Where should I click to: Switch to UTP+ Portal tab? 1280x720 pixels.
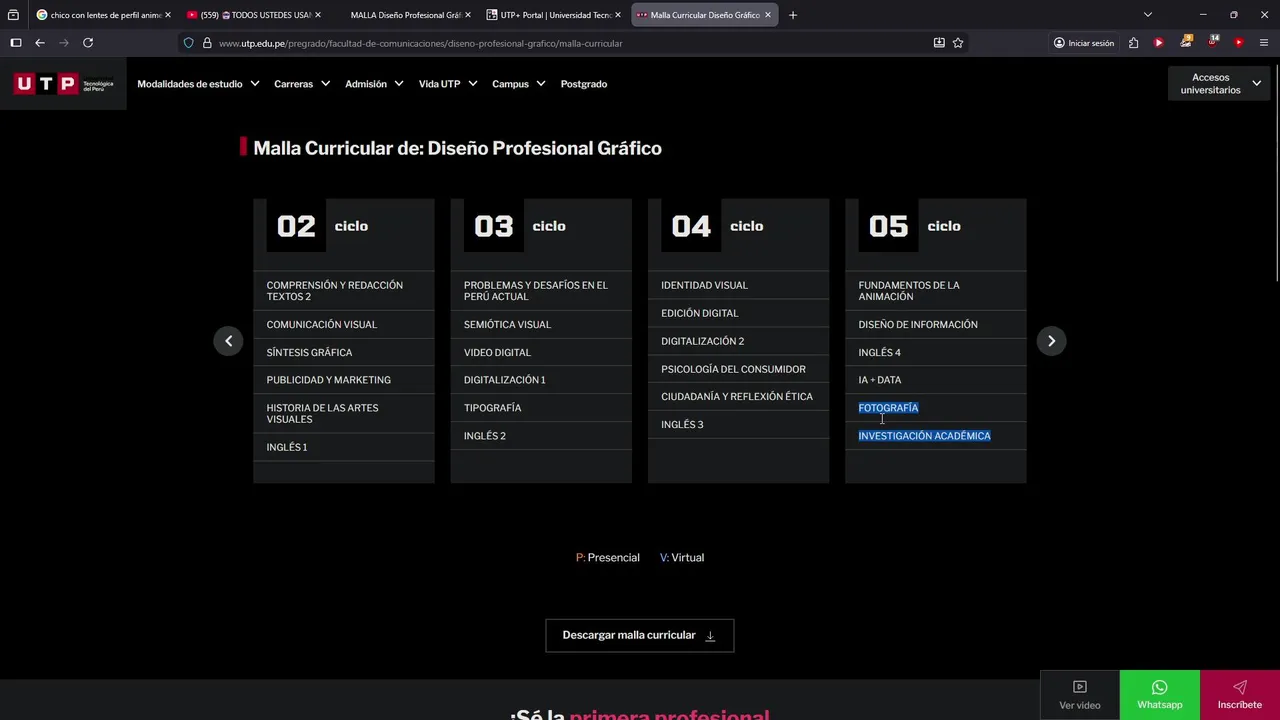[554, 15]
